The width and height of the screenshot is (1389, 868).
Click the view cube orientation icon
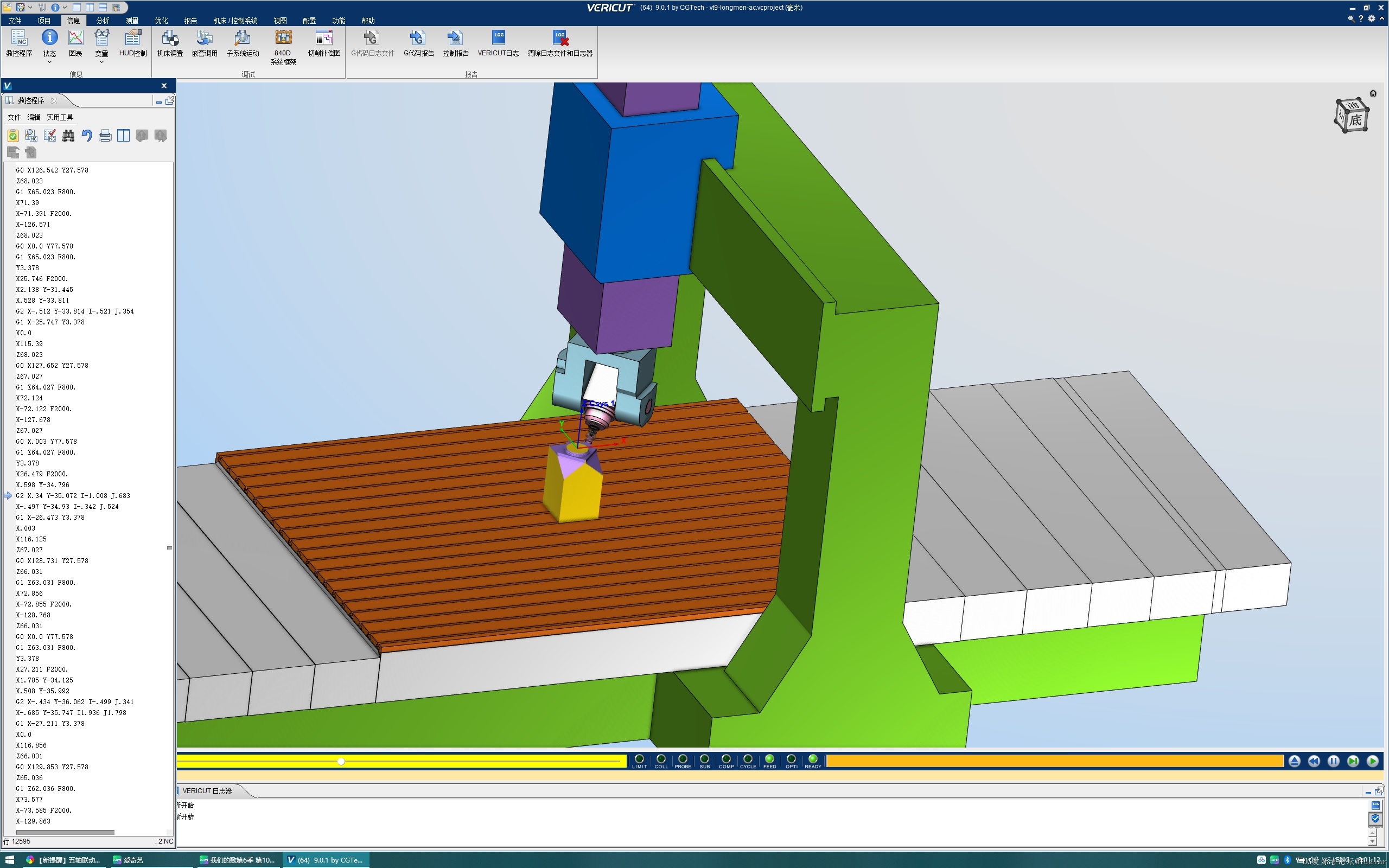click(1352, 117)
